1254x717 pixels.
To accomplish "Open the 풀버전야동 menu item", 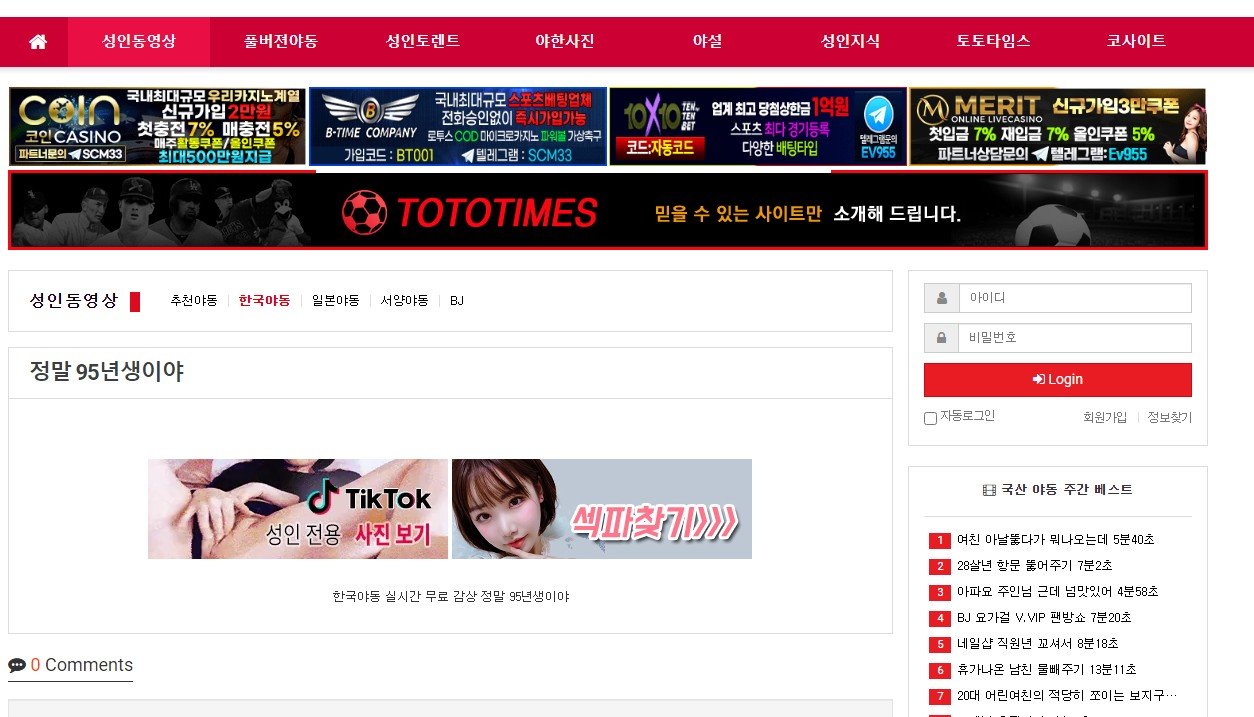I will (x=281, y=42).
